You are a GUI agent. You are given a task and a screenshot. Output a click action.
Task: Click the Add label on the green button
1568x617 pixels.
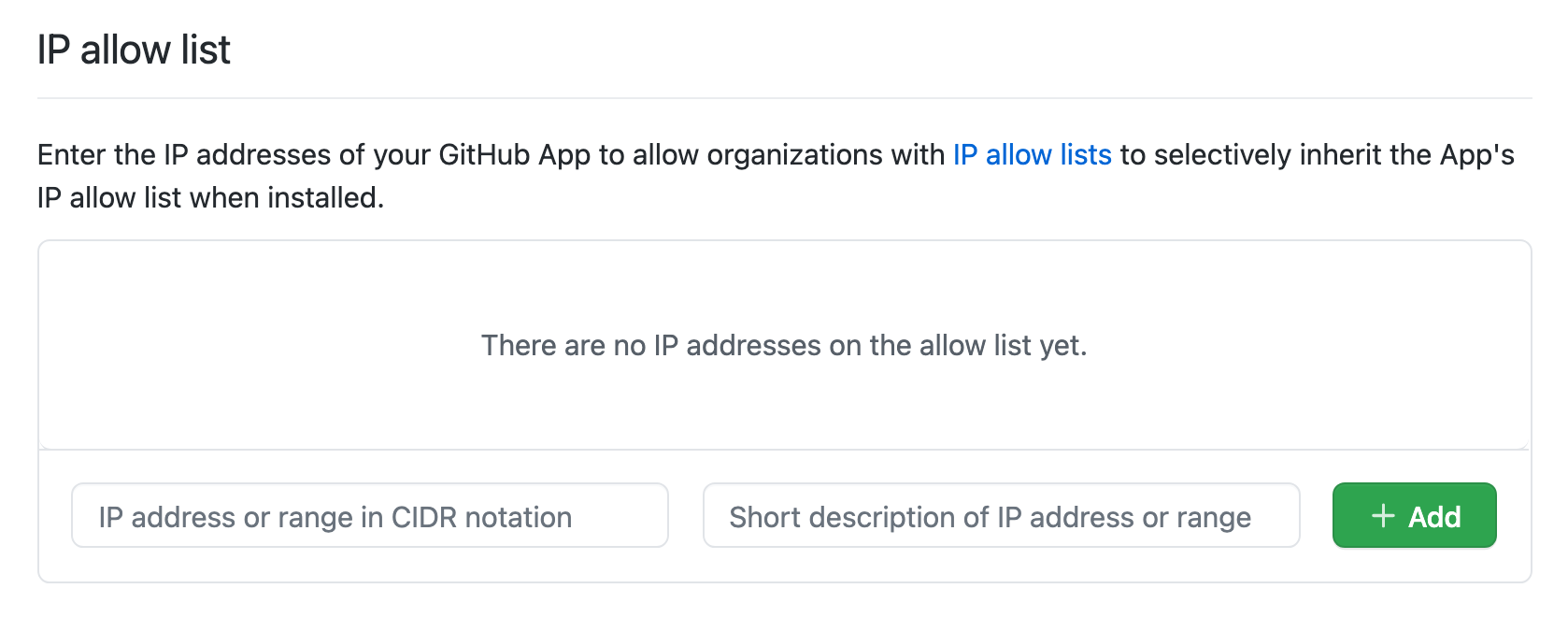(1434, 515)
